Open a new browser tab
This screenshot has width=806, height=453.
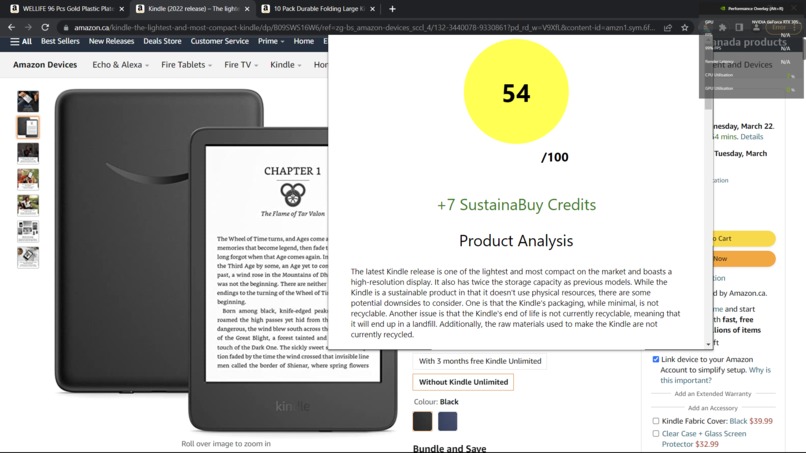(x=392, y=9)
